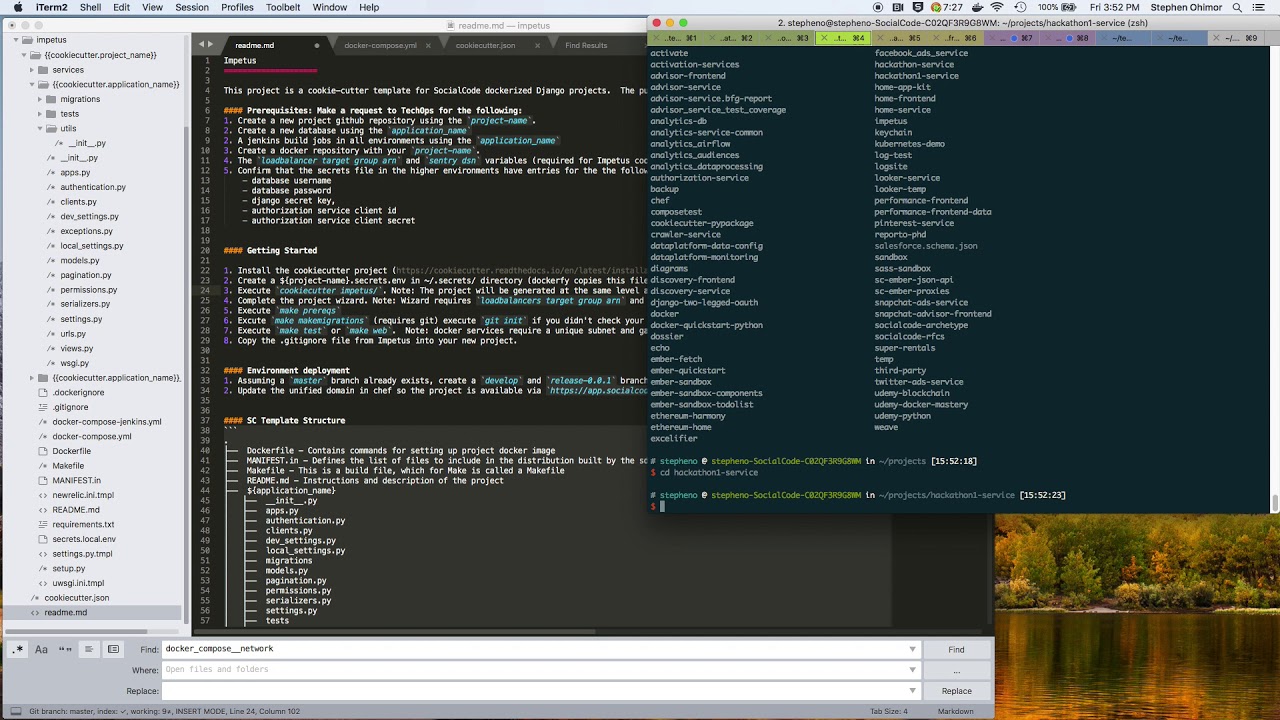
Task: Open requirements.txt in sidebar
Action: tap(83, 524)
